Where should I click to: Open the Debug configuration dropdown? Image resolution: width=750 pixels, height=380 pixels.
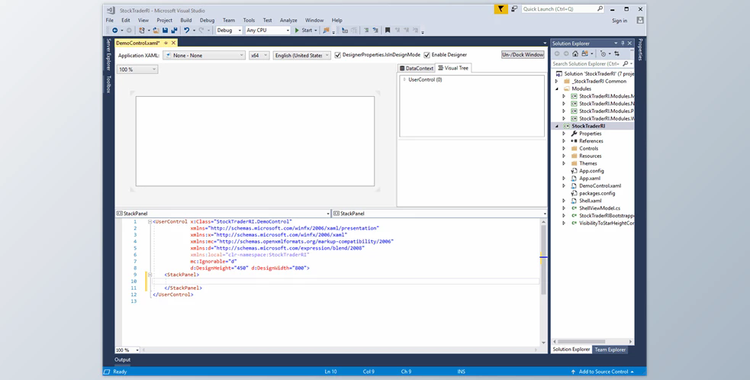tap(229, 30)
